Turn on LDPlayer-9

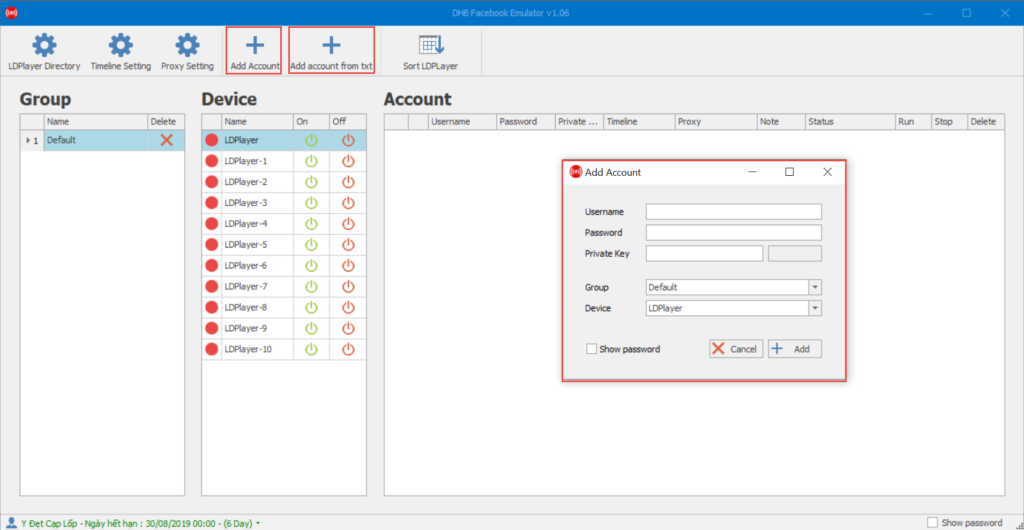coord(312,328)
